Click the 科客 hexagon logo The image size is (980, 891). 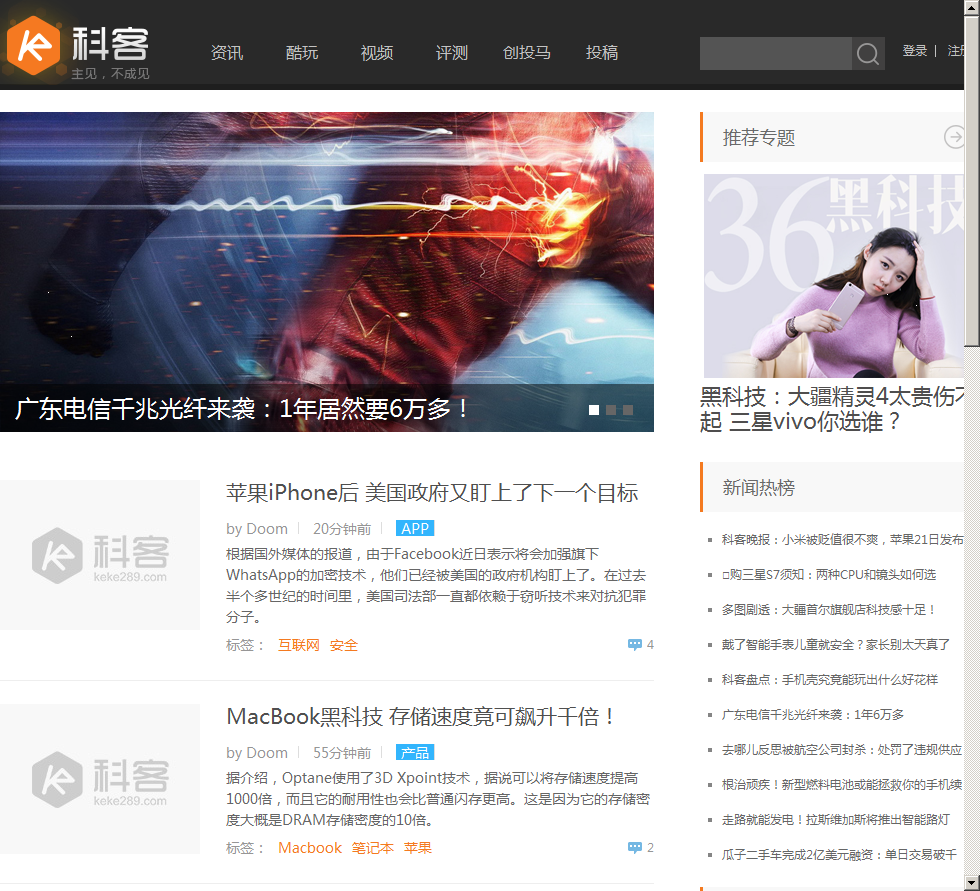click(x=33, y=46)
